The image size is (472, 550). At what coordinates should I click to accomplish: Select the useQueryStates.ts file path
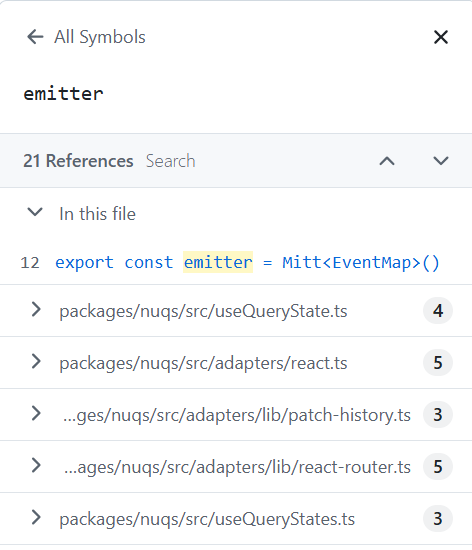207,519
